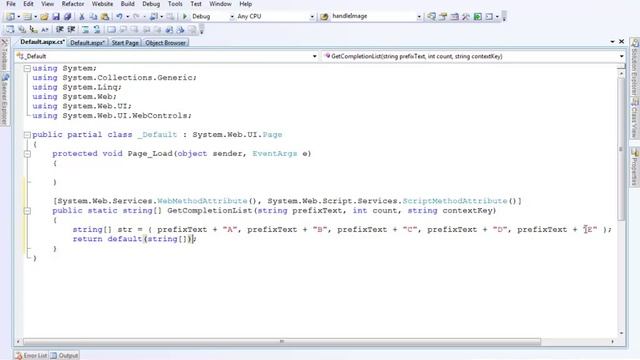Click the New Project toolbar icon
This screenshot has width=640, height=360.
pyautogui.click(x=11, y=17)
